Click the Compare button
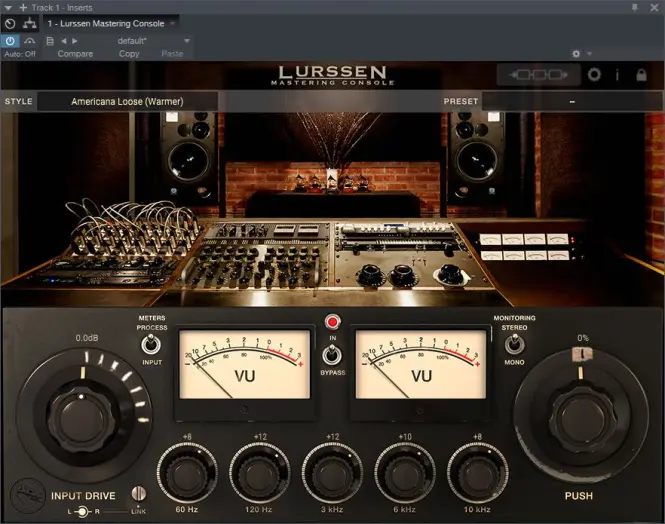Viewport: 665px width, 524px height. tap(75, 54)
